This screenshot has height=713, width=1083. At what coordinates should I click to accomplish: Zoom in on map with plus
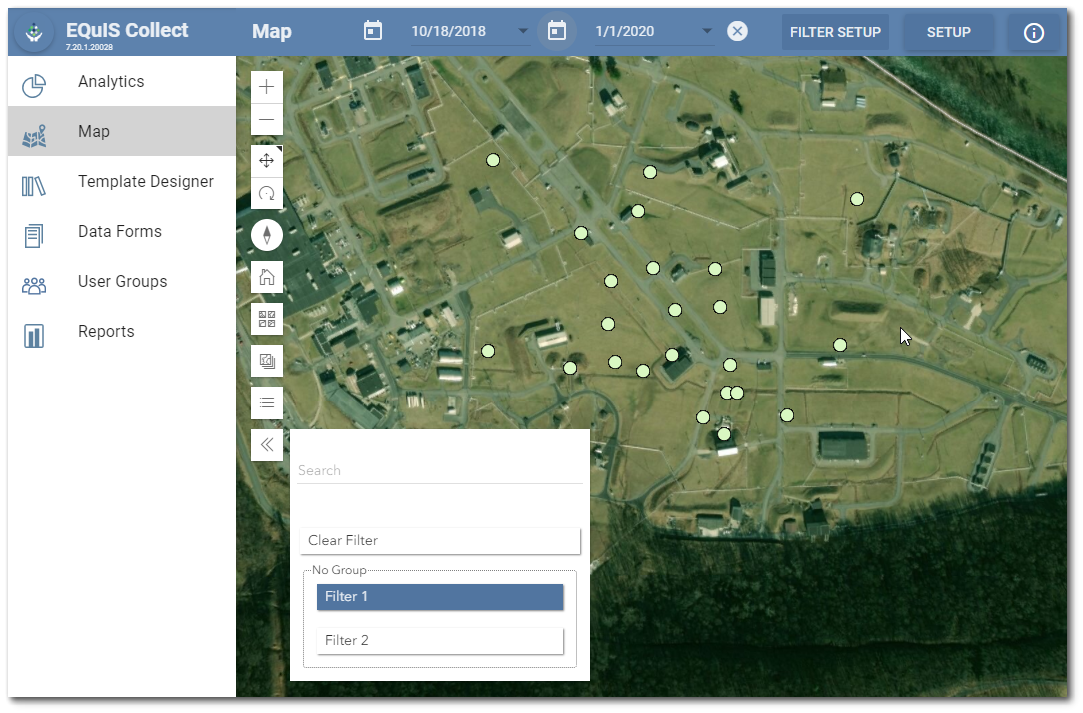point(267,87)
